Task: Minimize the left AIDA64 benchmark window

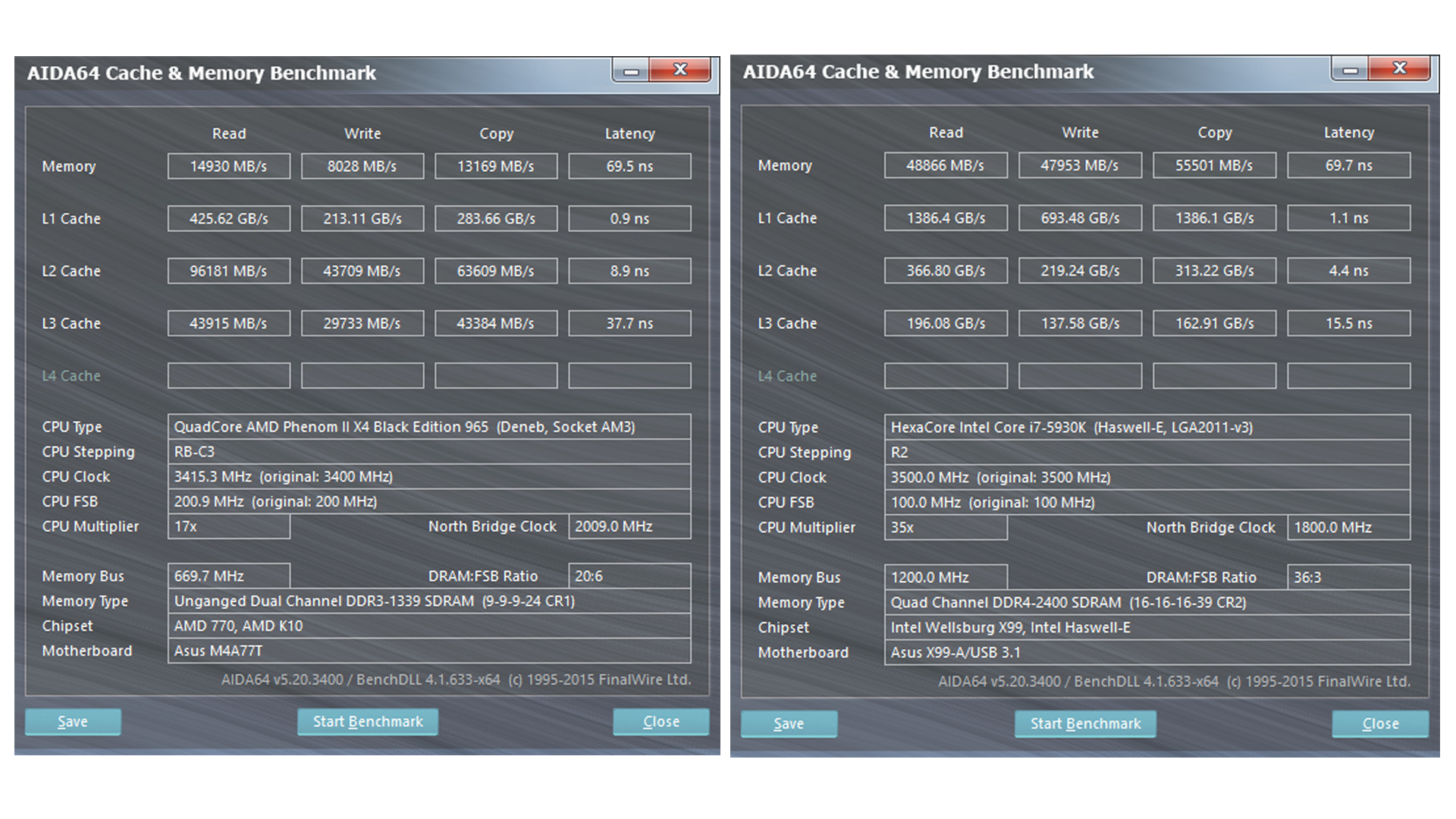Action: 631,71
